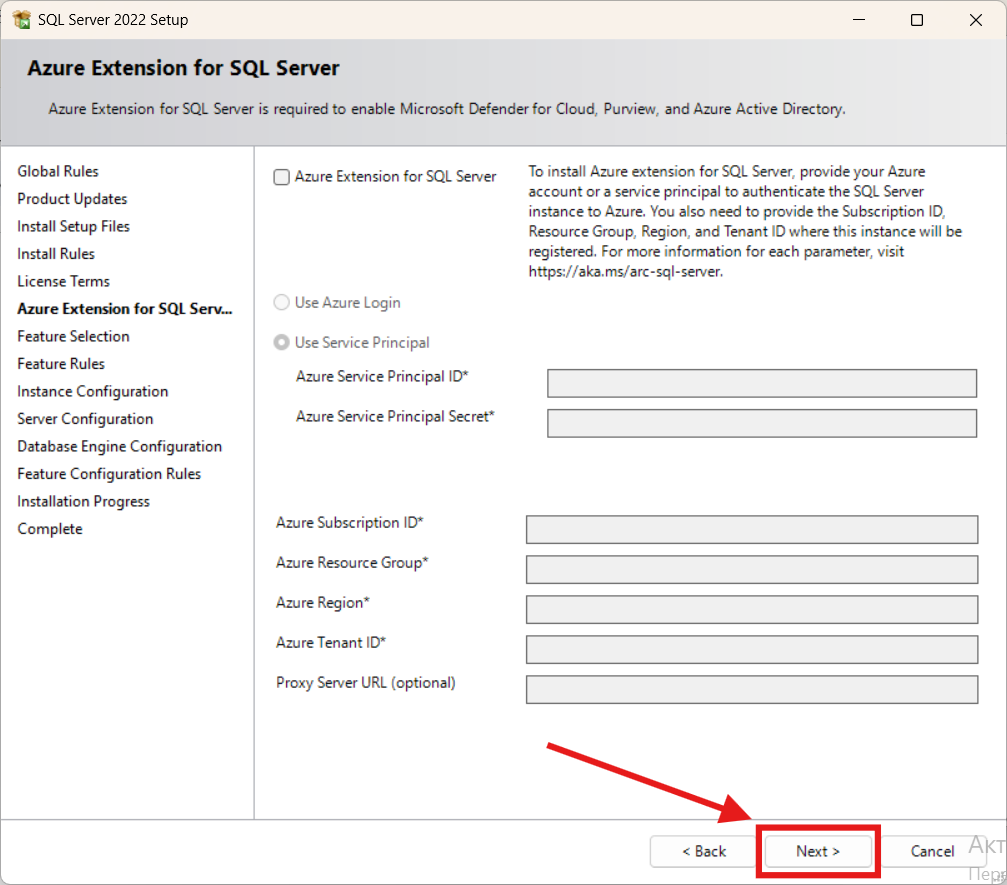The image size is (1007, 885).
Task: Click the Azure Subscription ID input box
Action: [x=751, y=529]
